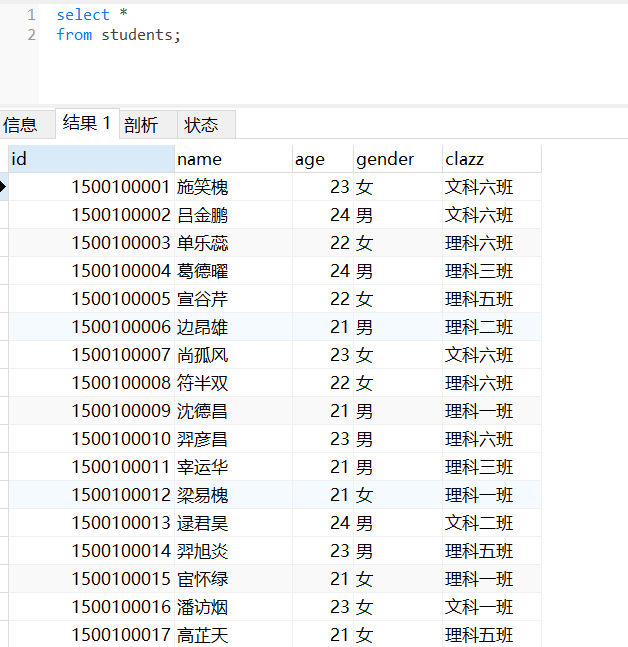Screen dimensions: 628x647
Task: Select the id cell 1500100001
Action: pyautogui.click(x=91, y=187)
